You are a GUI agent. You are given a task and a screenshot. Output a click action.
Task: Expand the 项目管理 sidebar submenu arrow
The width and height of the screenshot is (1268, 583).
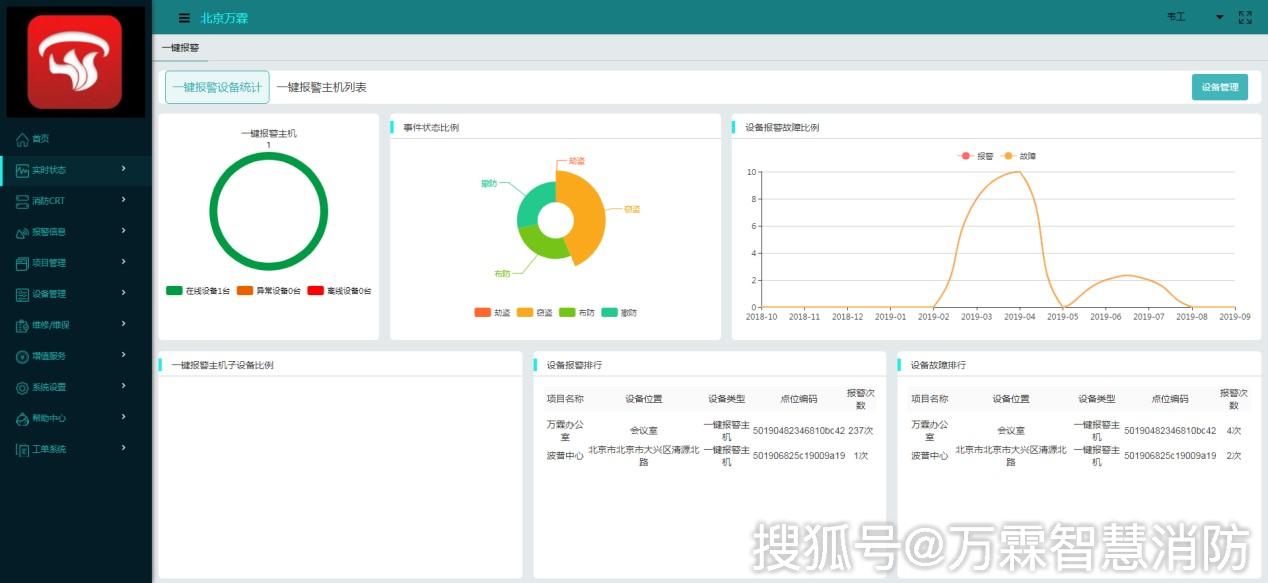[124, 262]
